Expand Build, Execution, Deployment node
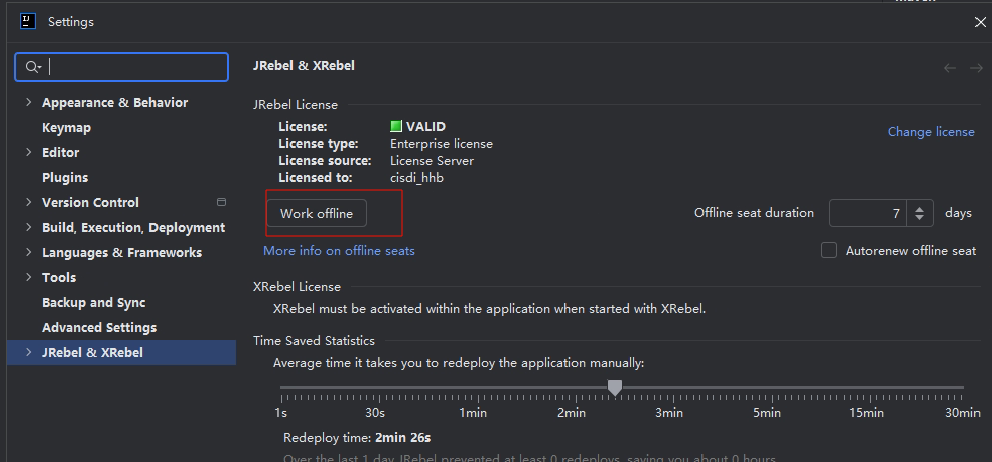 pos(28,227)
